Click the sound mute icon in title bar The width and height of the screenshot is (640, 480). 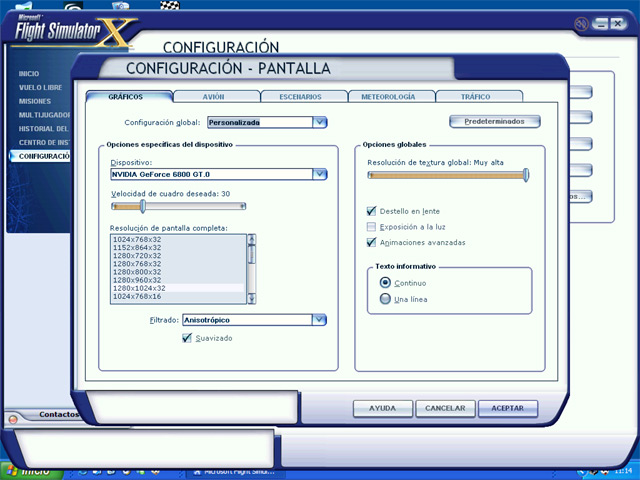pyautogui.click(x=582, y=23)
